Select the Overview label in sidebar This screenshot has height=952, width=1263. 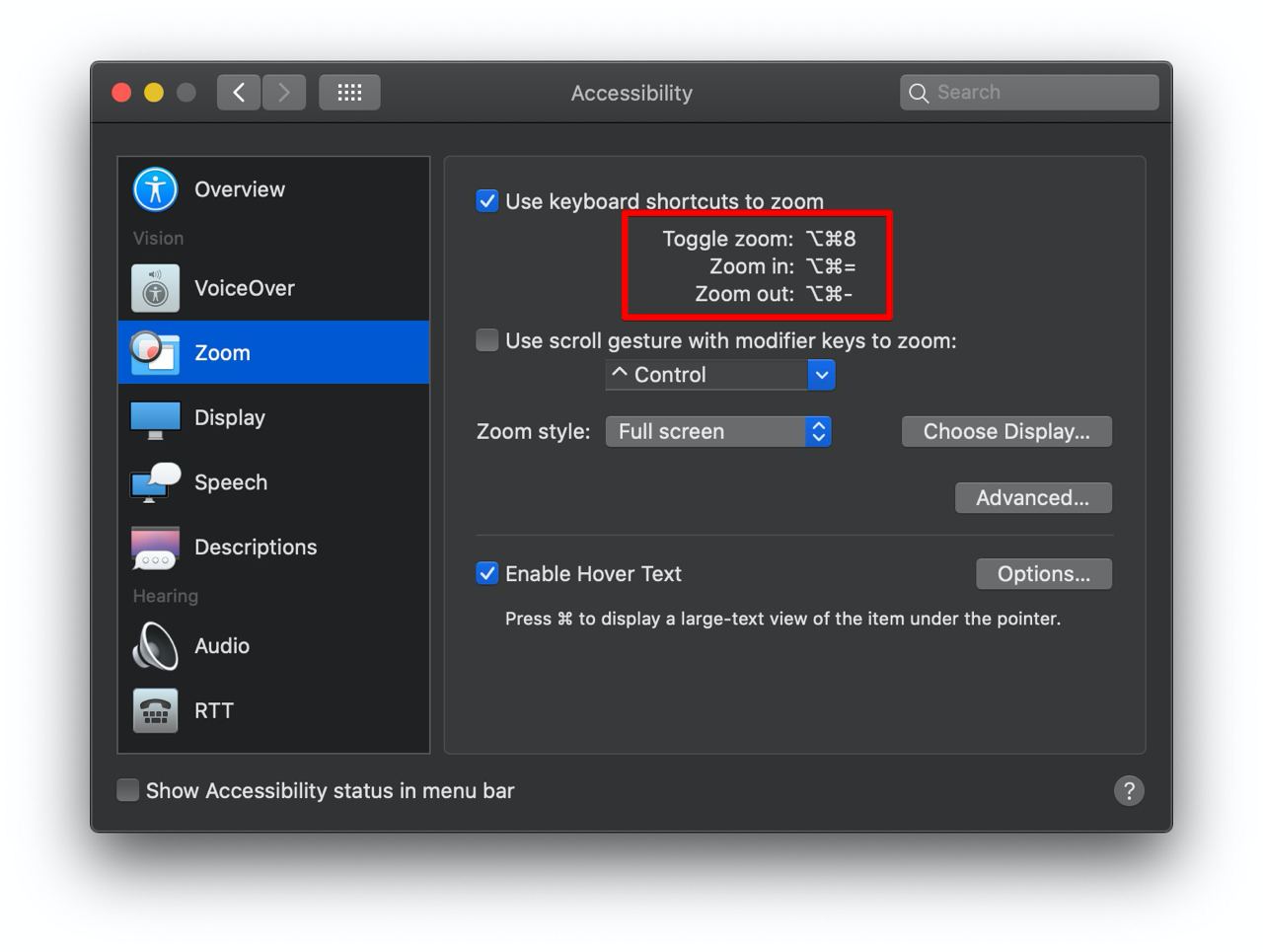[x=240, y=189]
